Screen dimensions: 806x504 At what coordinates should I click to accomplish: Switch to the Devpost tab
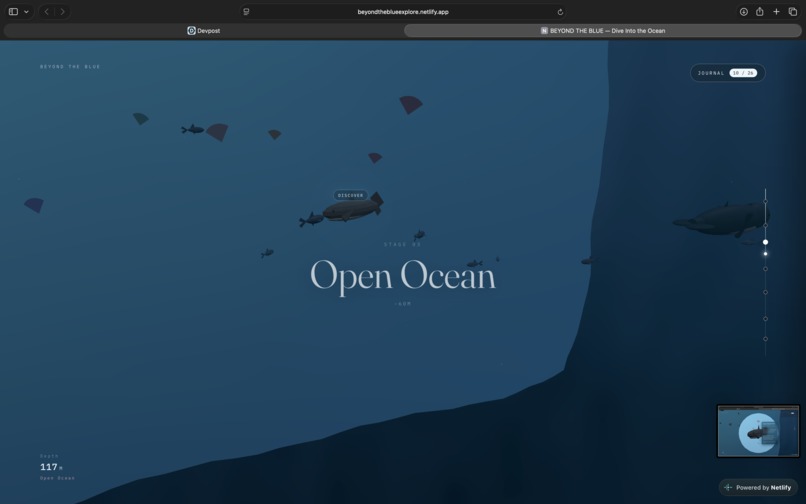pos(203,31)
